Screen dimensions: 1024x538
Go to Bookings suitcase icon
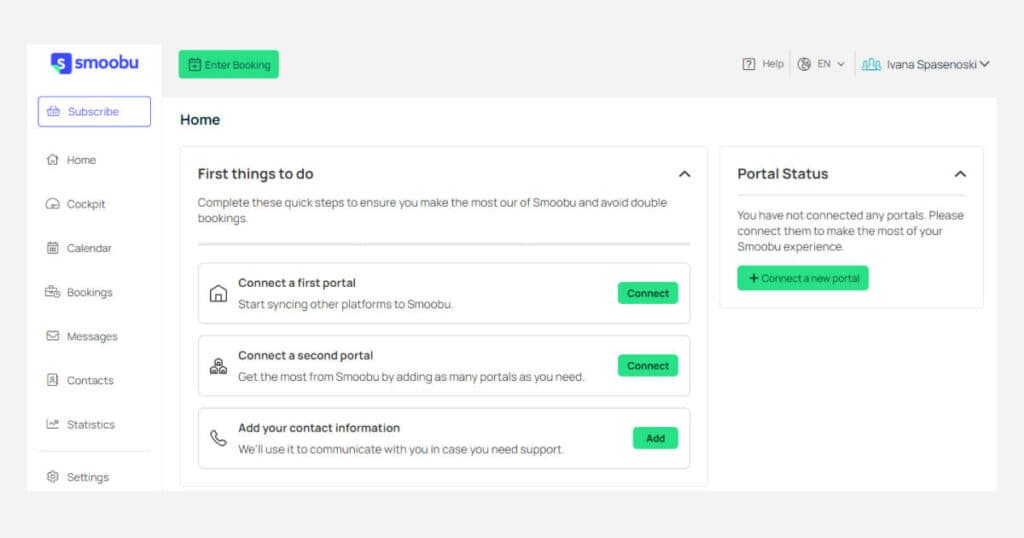(x=52, y=292)
